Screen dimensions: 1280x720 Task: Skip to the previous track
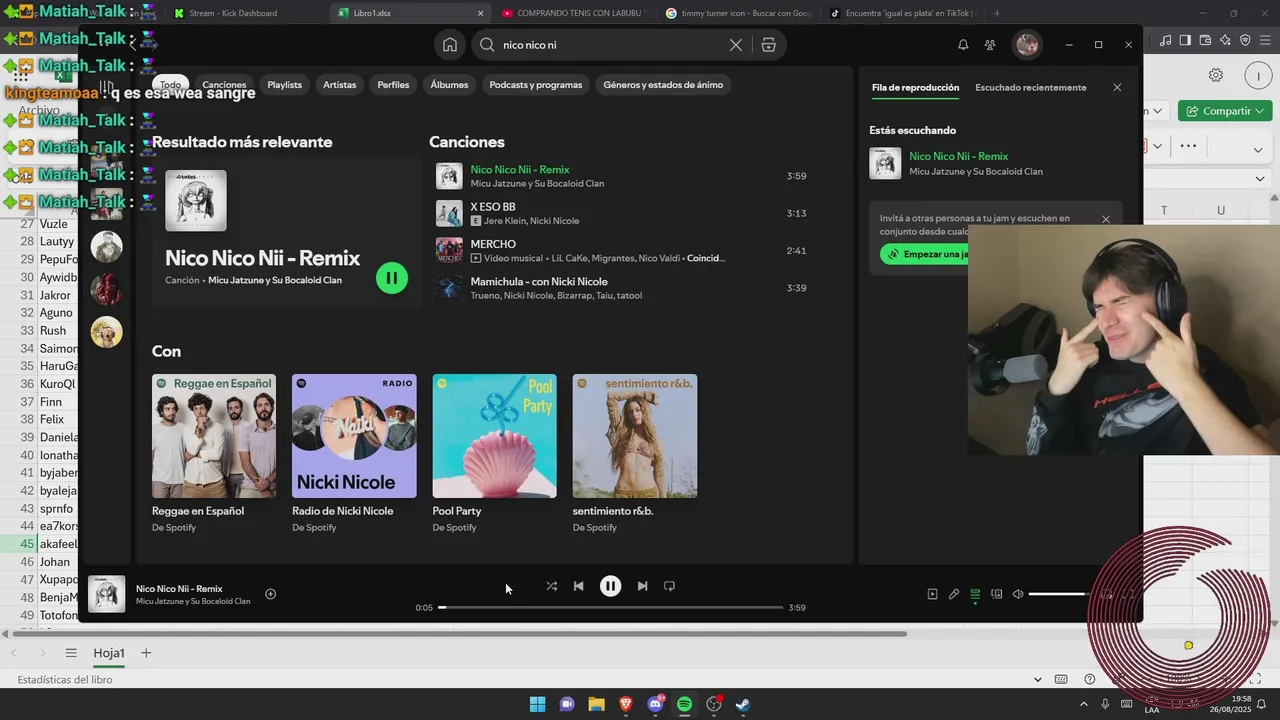578,586
